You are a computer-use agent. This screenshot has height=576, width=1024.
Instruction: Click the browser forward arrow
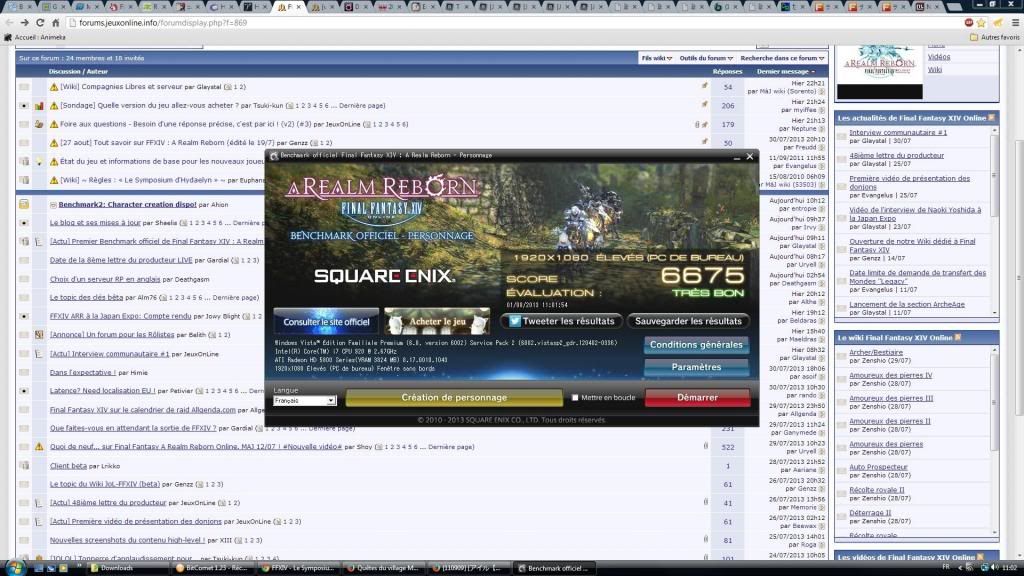[x=25, y=22]
